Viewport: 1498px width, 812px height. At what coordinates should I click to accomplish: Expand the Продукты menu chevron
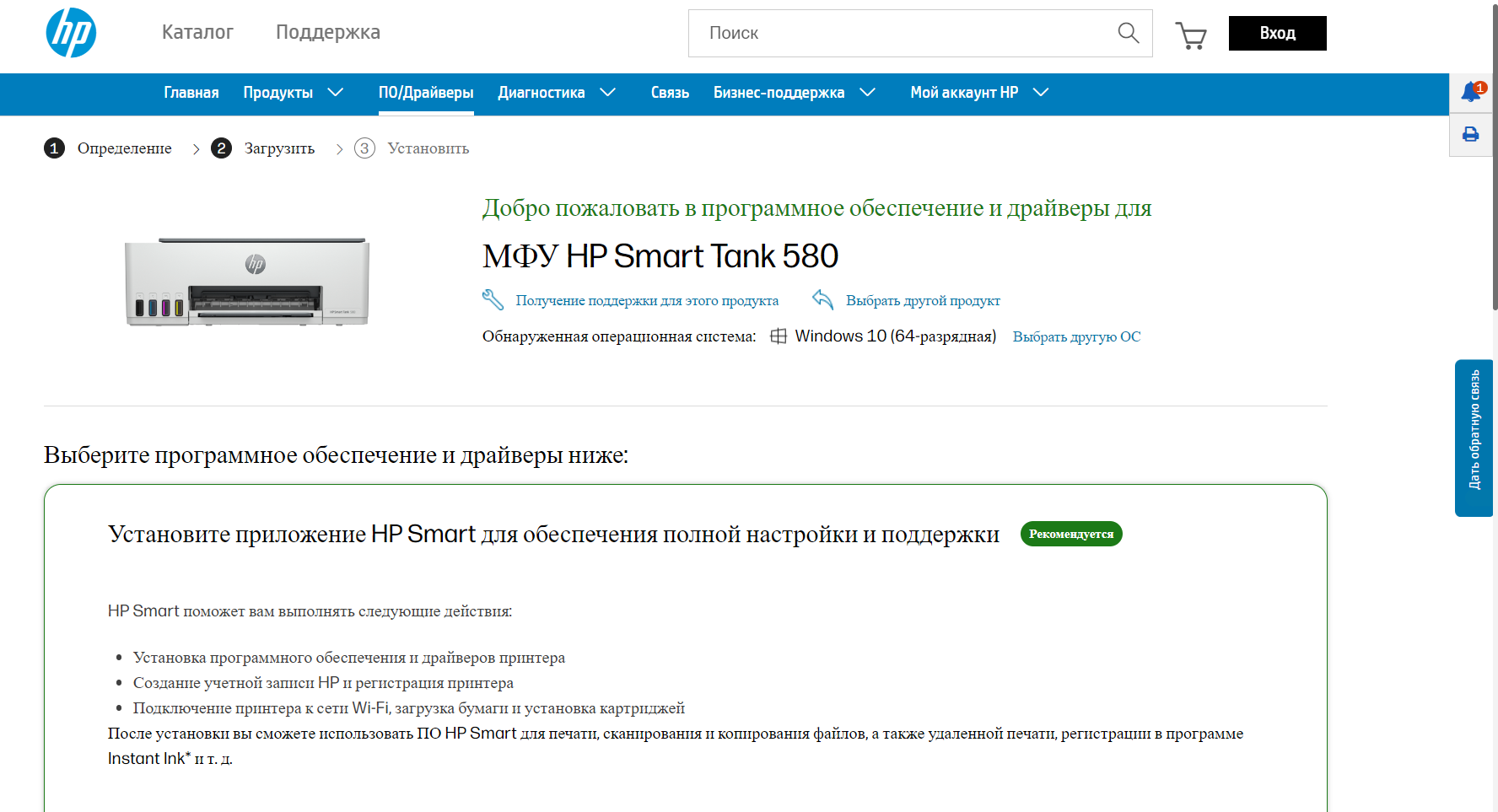335,92
